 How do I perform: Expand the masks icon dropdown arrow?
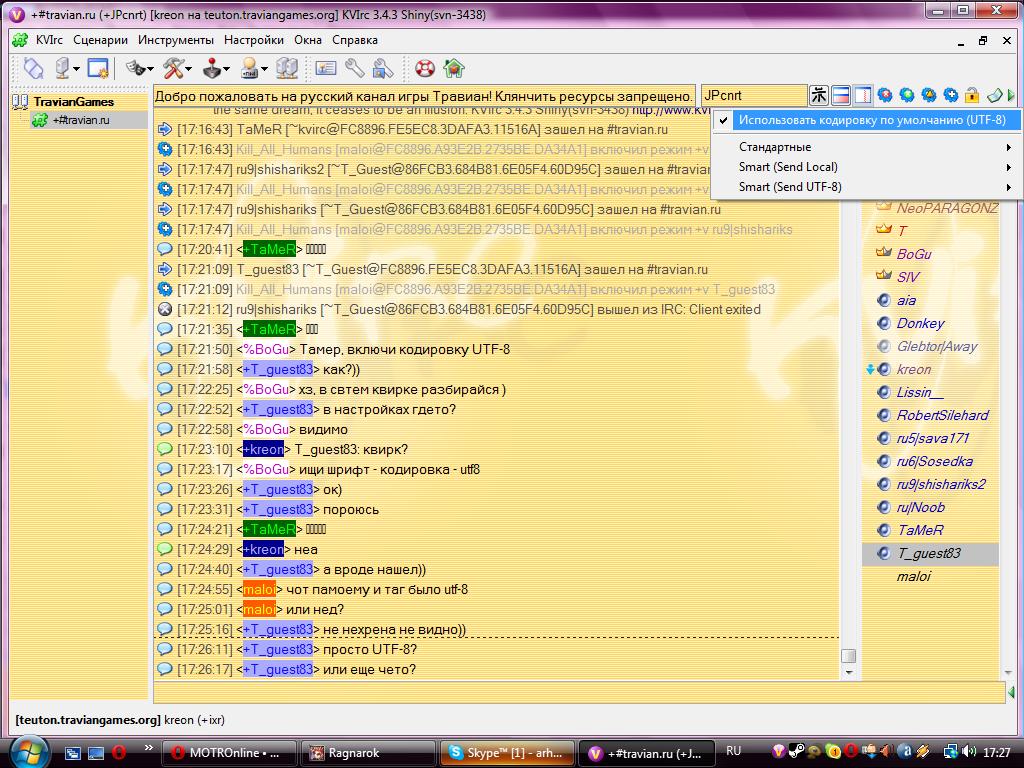click(x=150, y=69)
